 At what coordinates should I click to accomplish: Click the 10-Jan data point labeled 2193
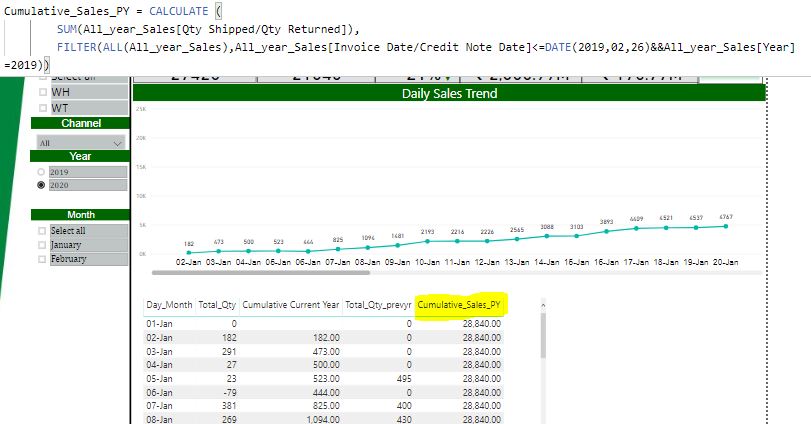pos(427,241)
